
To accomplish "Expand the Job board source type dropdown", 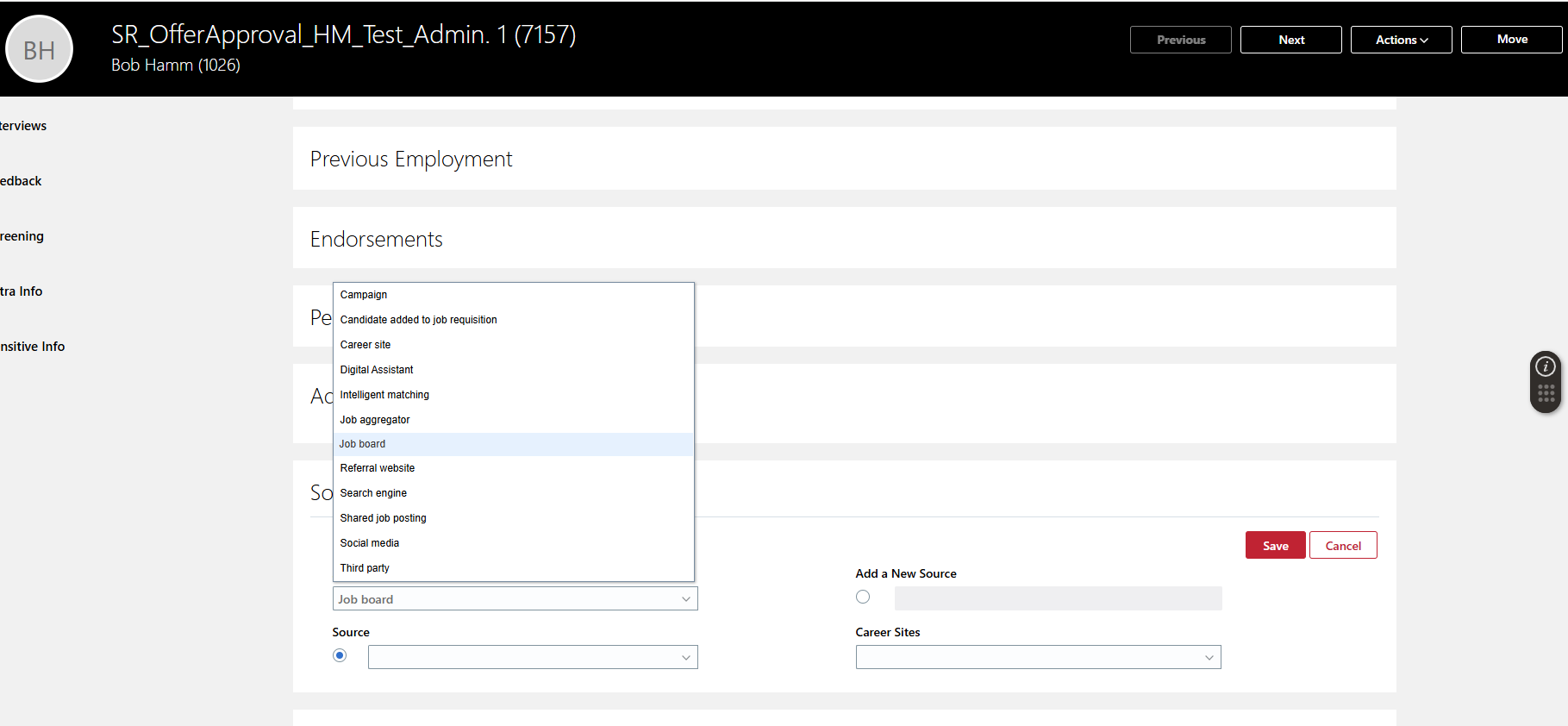I will tap(515, 598).
